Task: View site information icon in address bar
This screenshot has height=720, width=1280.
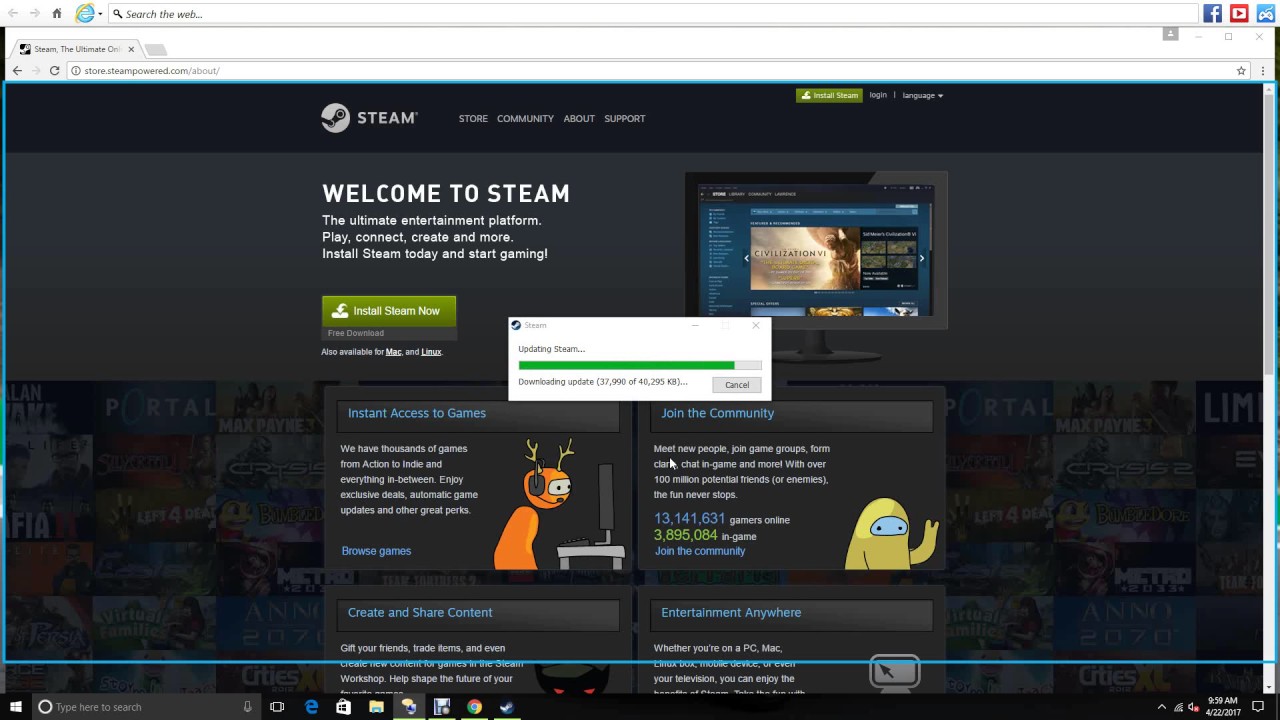Action: (x=76, y=71)
